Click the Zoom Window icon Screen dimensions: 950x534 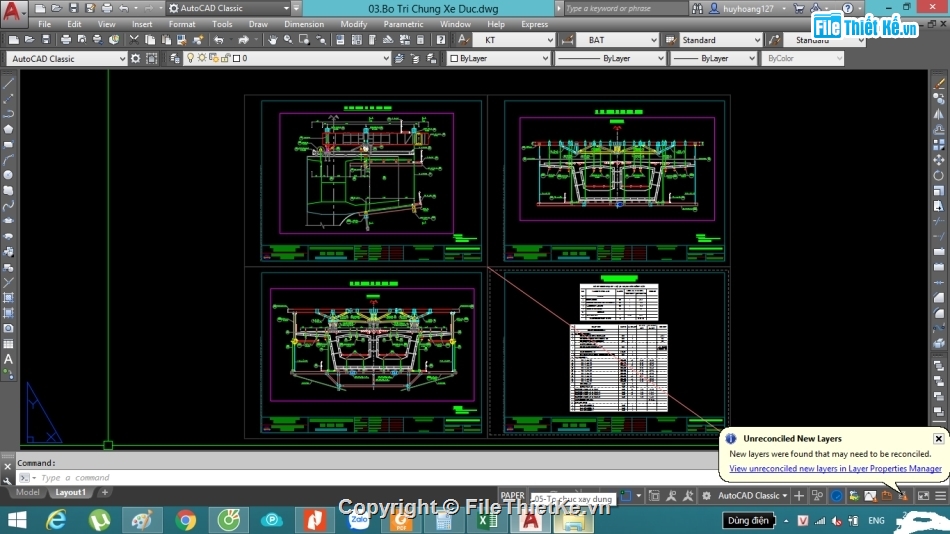click(304, 40)
